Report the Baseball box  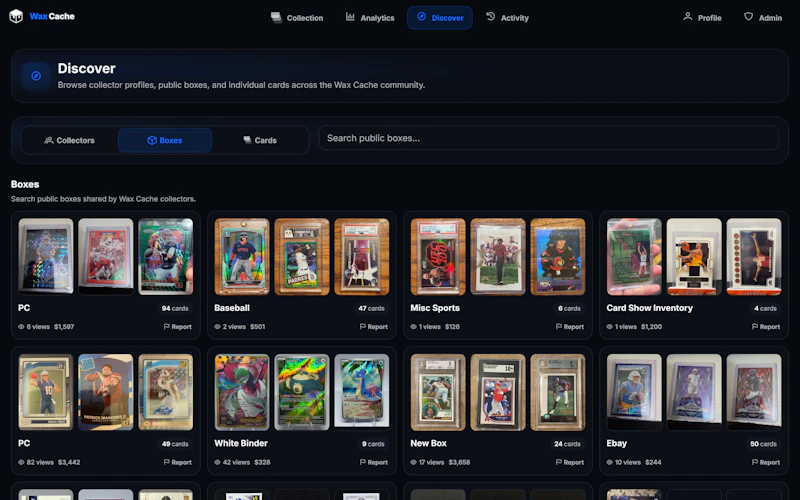(x=373, y=327)
